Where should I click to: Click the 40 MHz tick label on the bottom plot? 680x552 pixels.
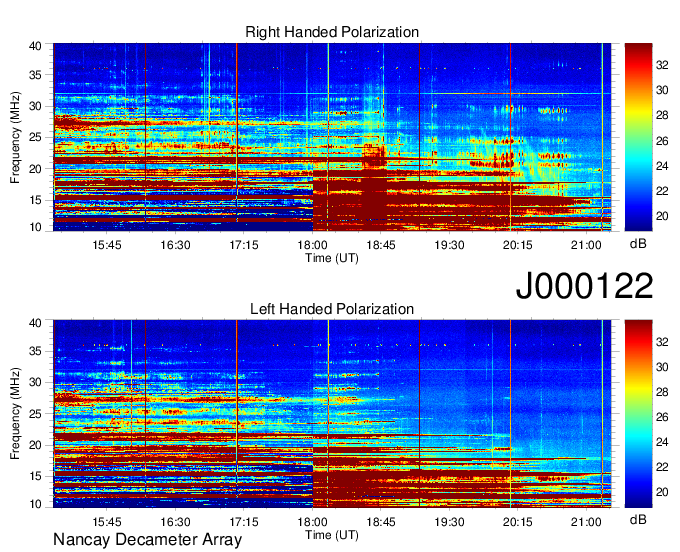(x=36, y=323)
